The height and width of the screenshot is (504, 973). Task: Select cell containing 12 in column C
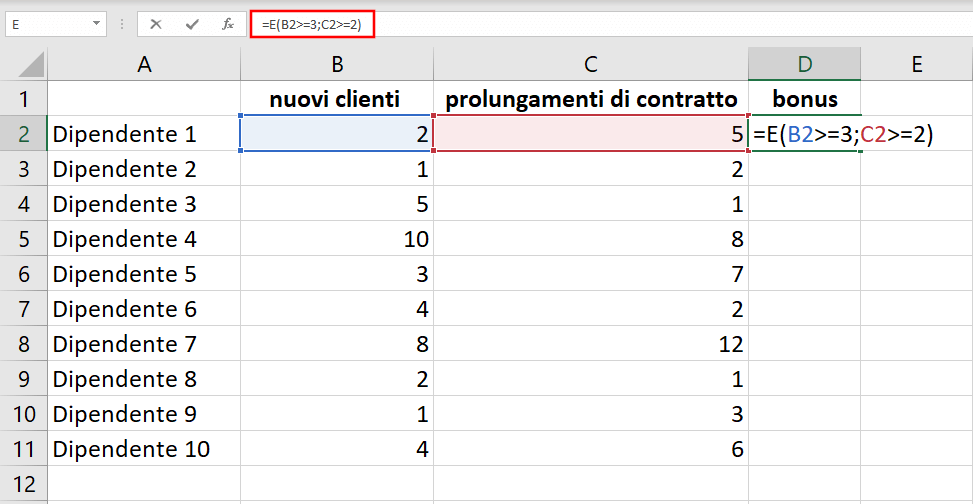[591, 343]
